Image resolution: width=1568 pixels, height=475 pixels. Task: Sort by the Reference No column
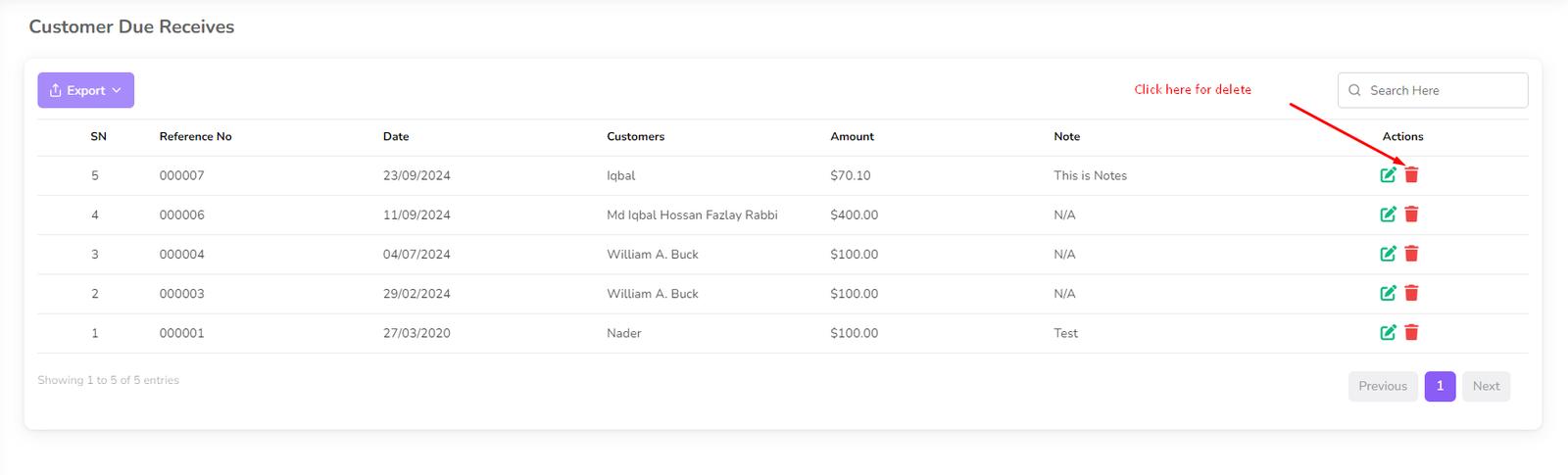(x=195, y=137)
